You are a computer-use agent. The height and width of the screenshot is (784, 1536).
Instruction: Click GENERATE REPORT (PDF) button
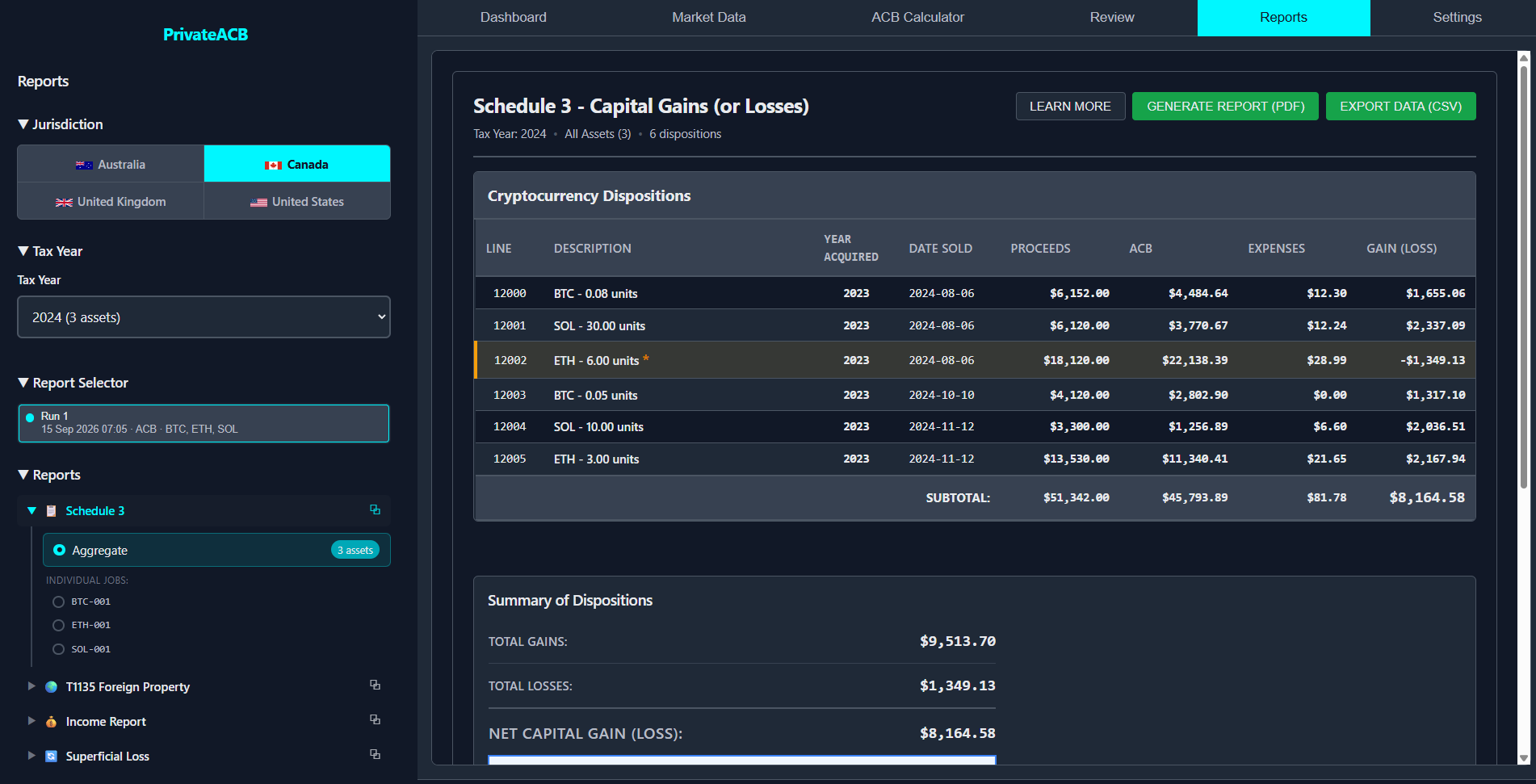click(x=1225, y=107)
